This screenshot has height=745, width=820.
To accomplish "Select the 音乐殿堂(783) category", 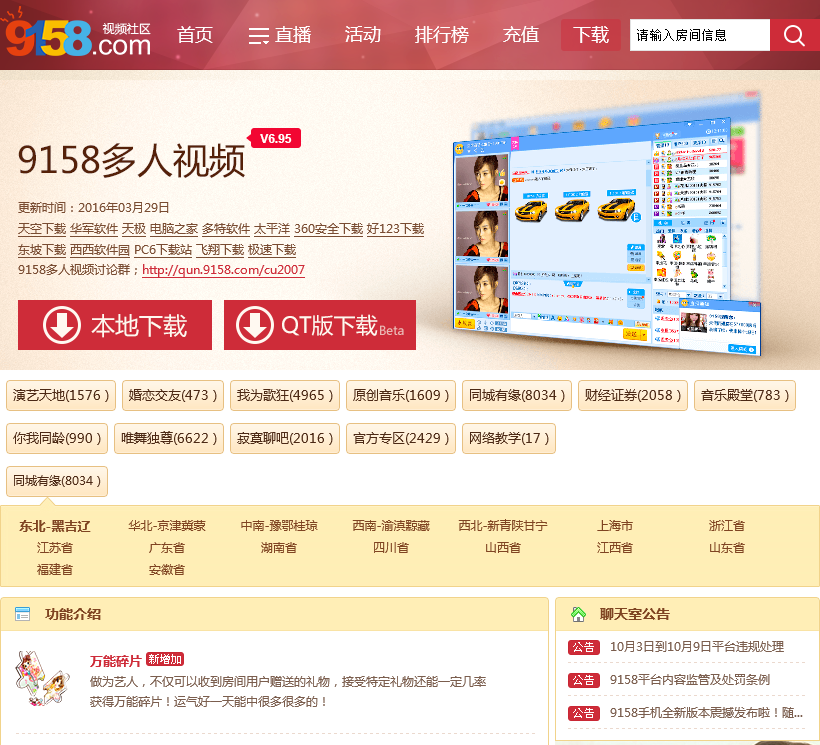I will click(745, 395).
